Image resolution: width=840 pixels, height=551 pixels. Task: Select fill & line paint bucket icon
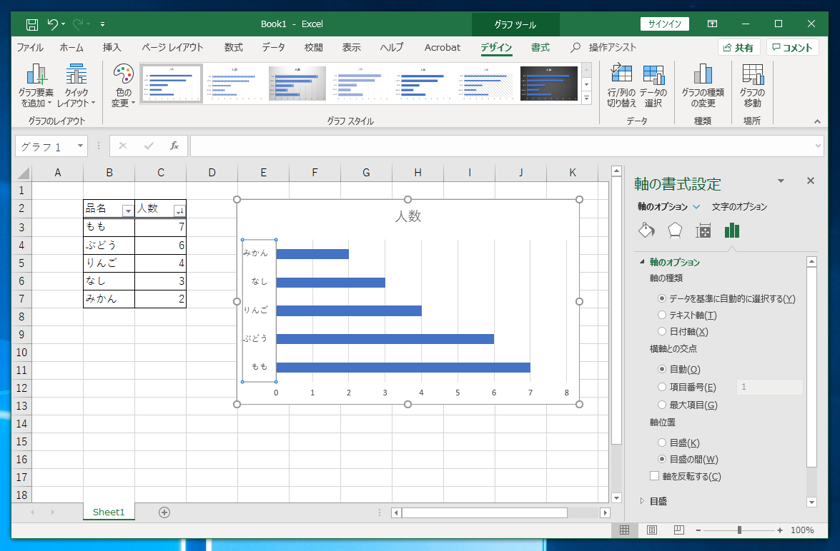(647, 231)
